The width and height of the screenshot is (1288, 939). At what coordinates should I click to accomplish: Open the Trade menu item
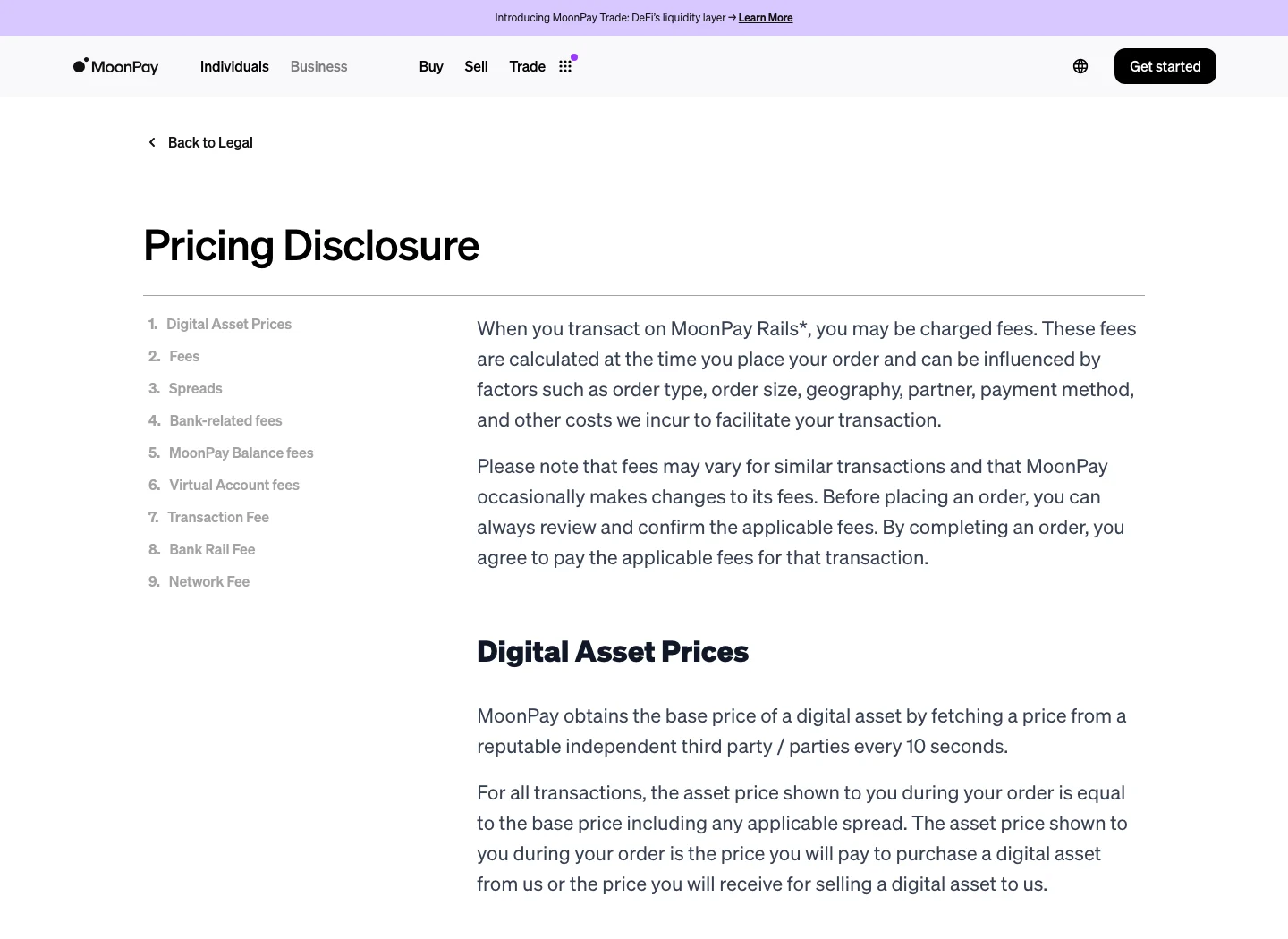coord(527,66)
